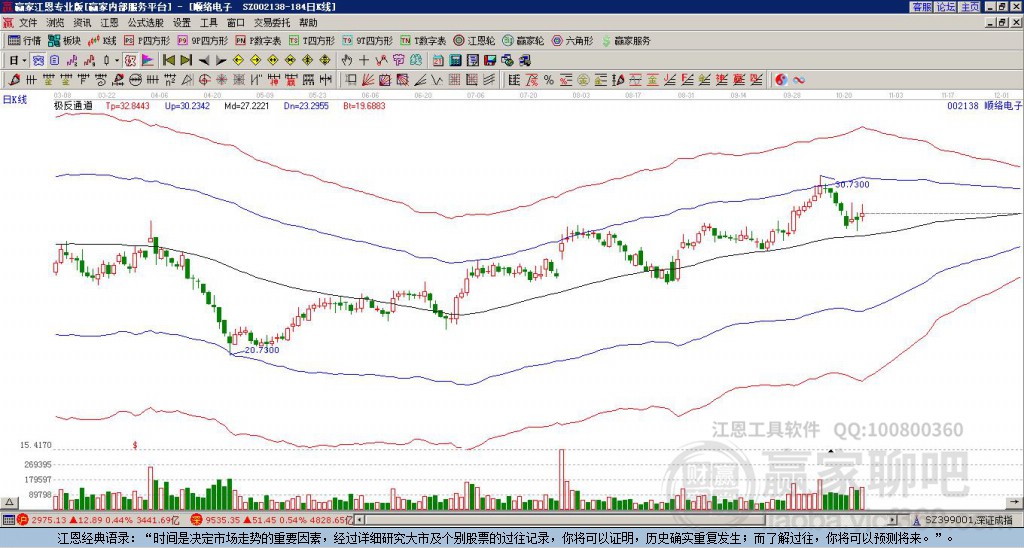Open the 工具 menu
The width and height of the screenshot is (1024, 548).
[x=209, y=23]
